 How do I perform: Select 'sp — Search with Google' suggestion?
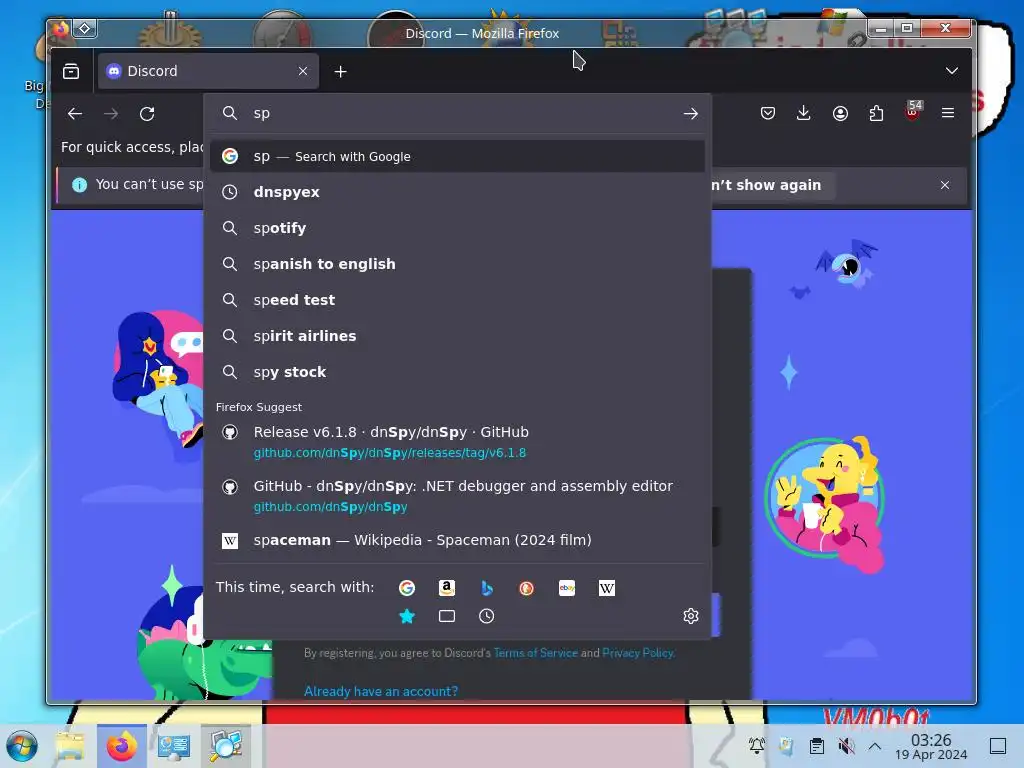tap(457, 156)
